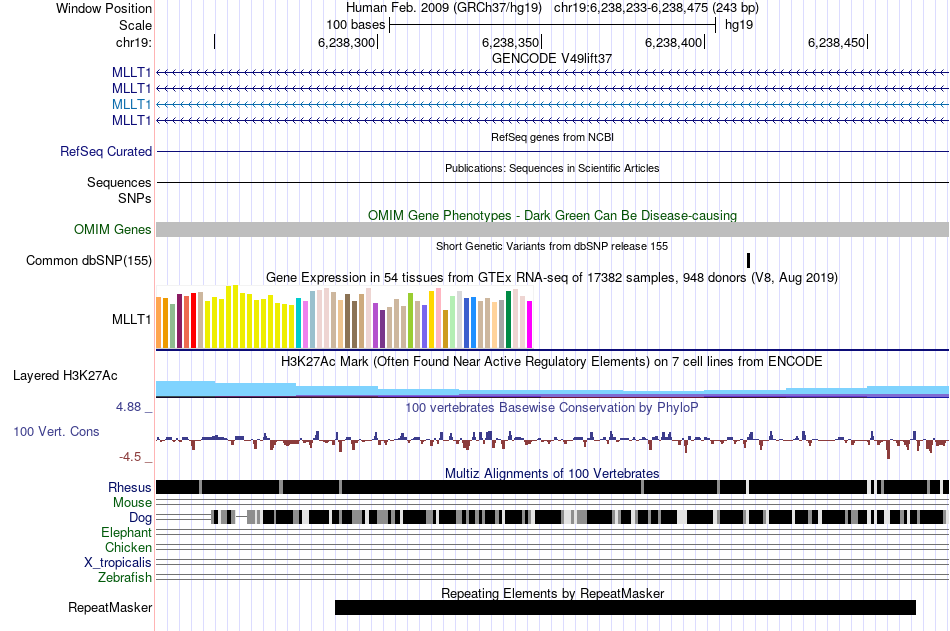Open the GENCODE V49lift37 track title
Screen dimensions: 950x631
click(552, 58)
